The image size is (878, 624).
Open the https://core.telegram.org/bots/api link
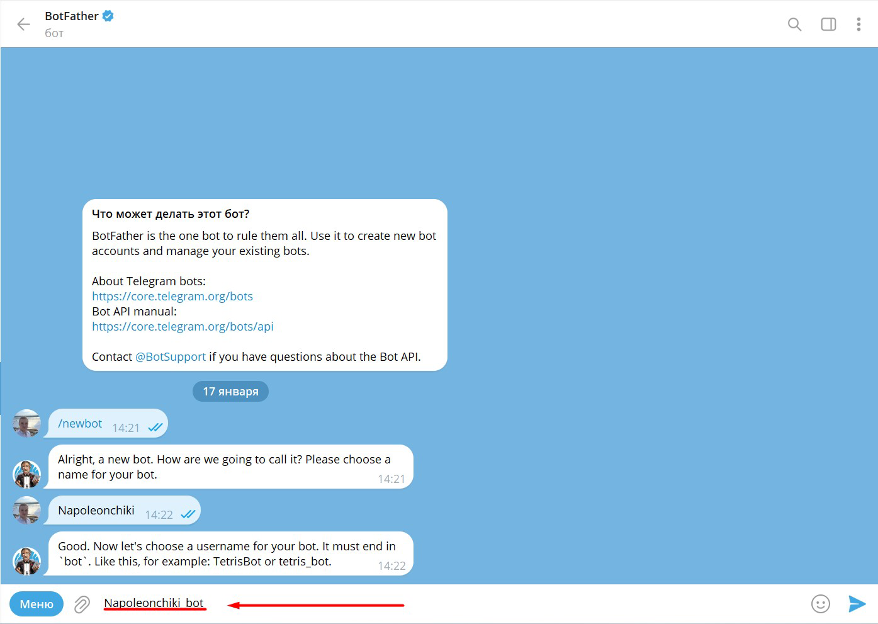(x=183, y=327)
